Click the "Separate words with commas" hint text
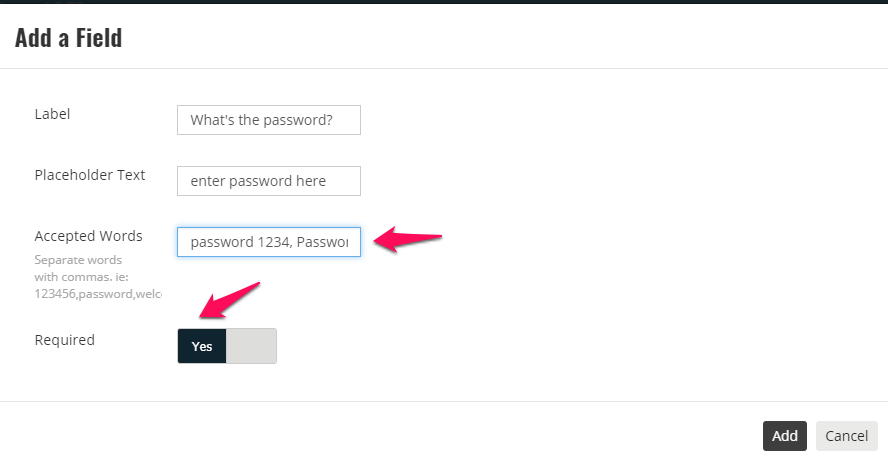This screenshot has height=469, width=888. pos(81,268)
